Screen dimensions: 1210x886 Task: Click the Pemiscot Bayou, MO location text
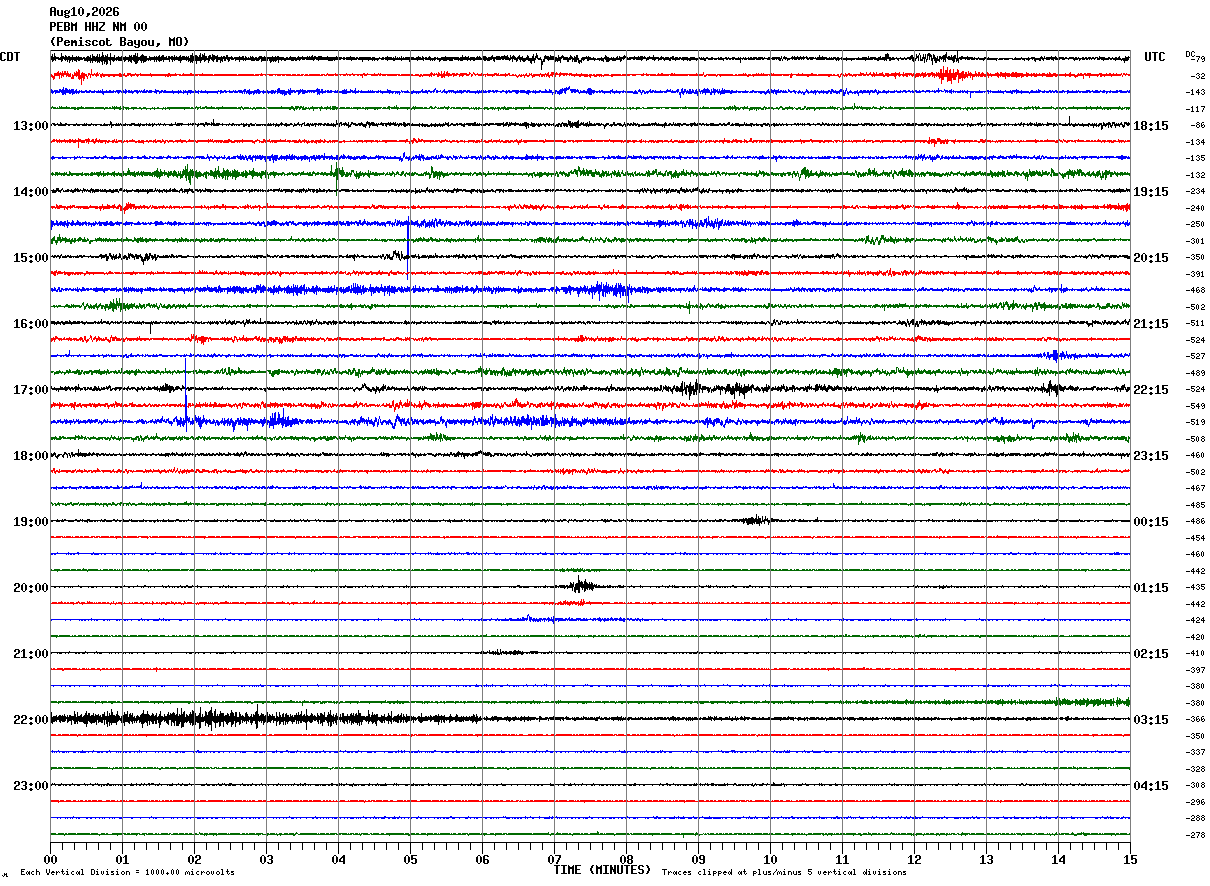(119, 42)
